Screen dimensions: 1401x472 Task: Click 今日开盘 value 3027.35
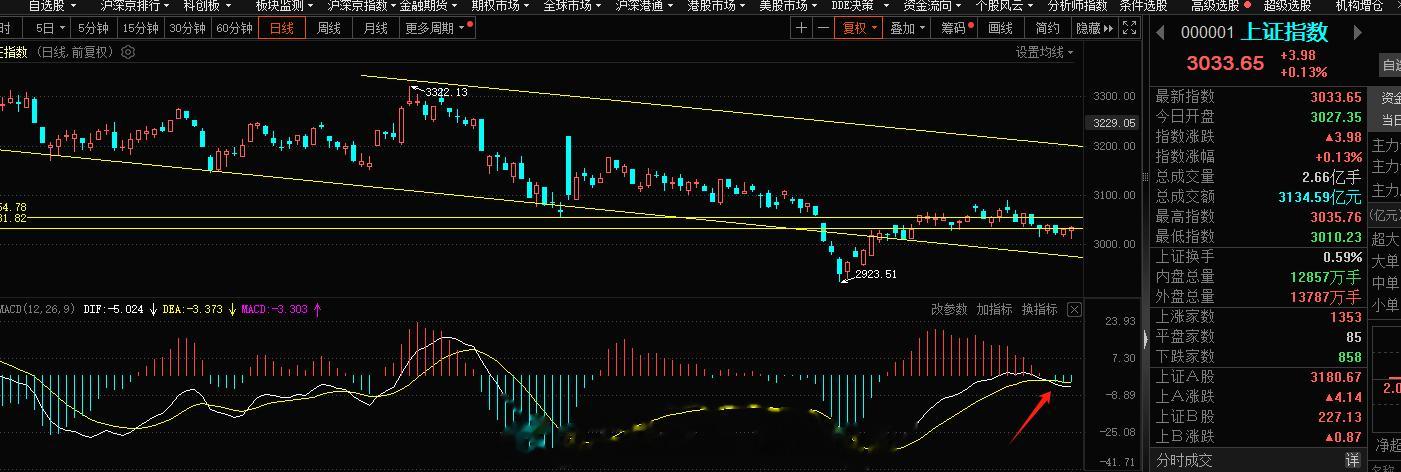coord(1336,117)
